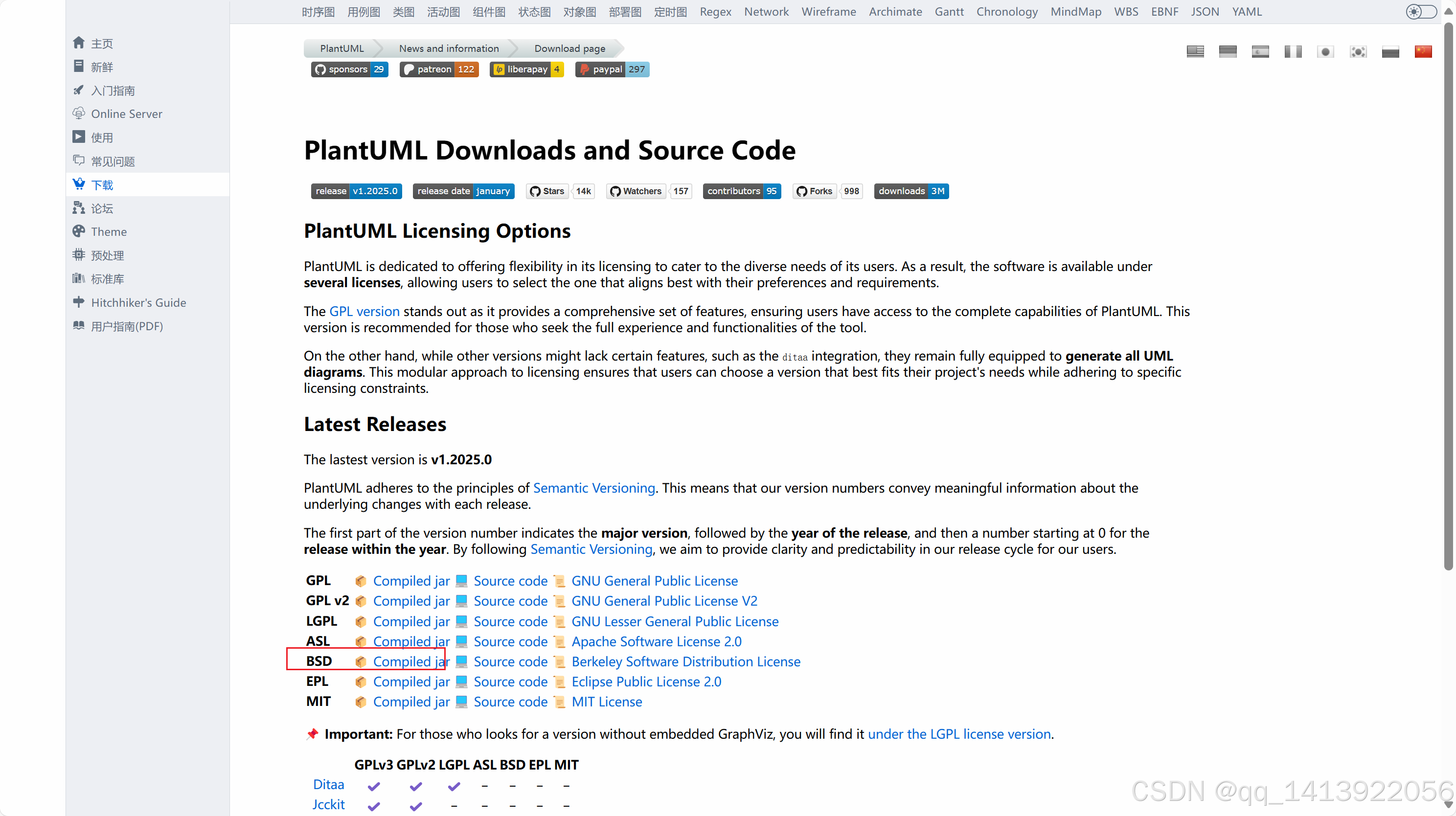The image size is (1456, 816).
Task: Click the Theme palette icon
Action: point(79,232)
